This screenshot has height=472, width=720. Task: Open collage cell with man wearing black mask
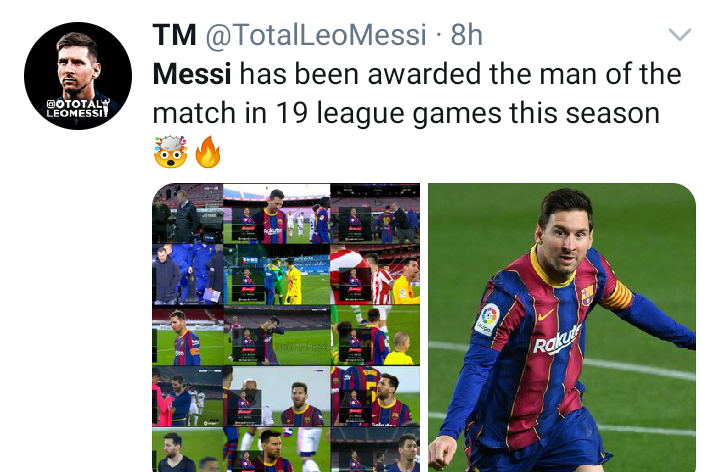point(276,396)
